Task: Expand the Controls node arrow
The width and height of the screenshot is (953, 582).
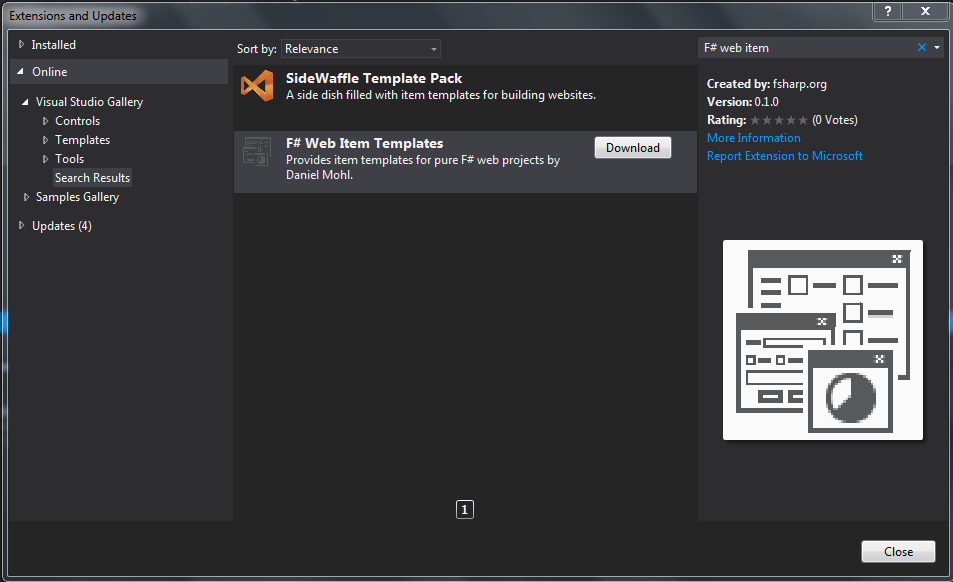Action: (45, 121)
